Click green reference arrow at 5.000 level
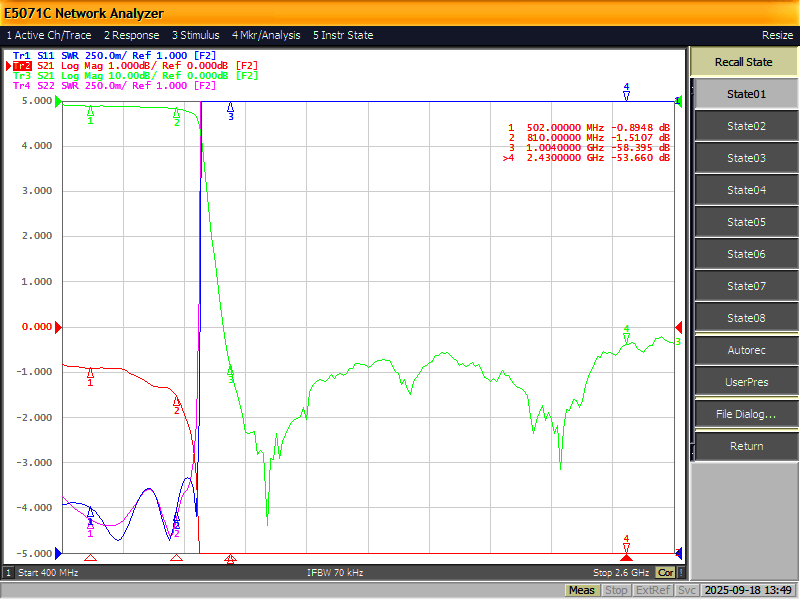This screenshot has height=600, width=800. [x=58, y=101]
